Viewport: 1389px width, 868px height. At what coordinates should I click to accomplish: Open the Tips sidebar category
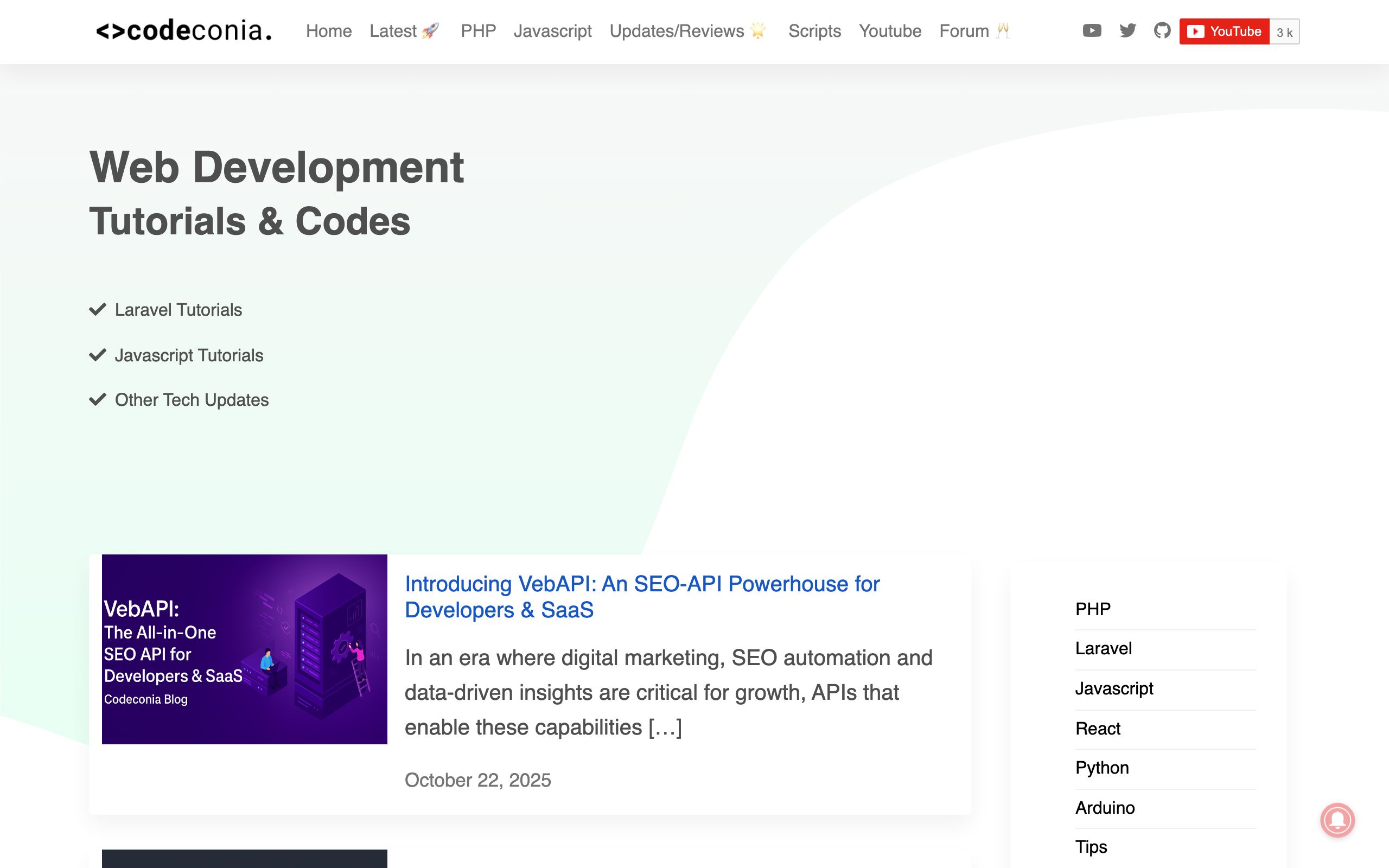[x=1091, y=847]
